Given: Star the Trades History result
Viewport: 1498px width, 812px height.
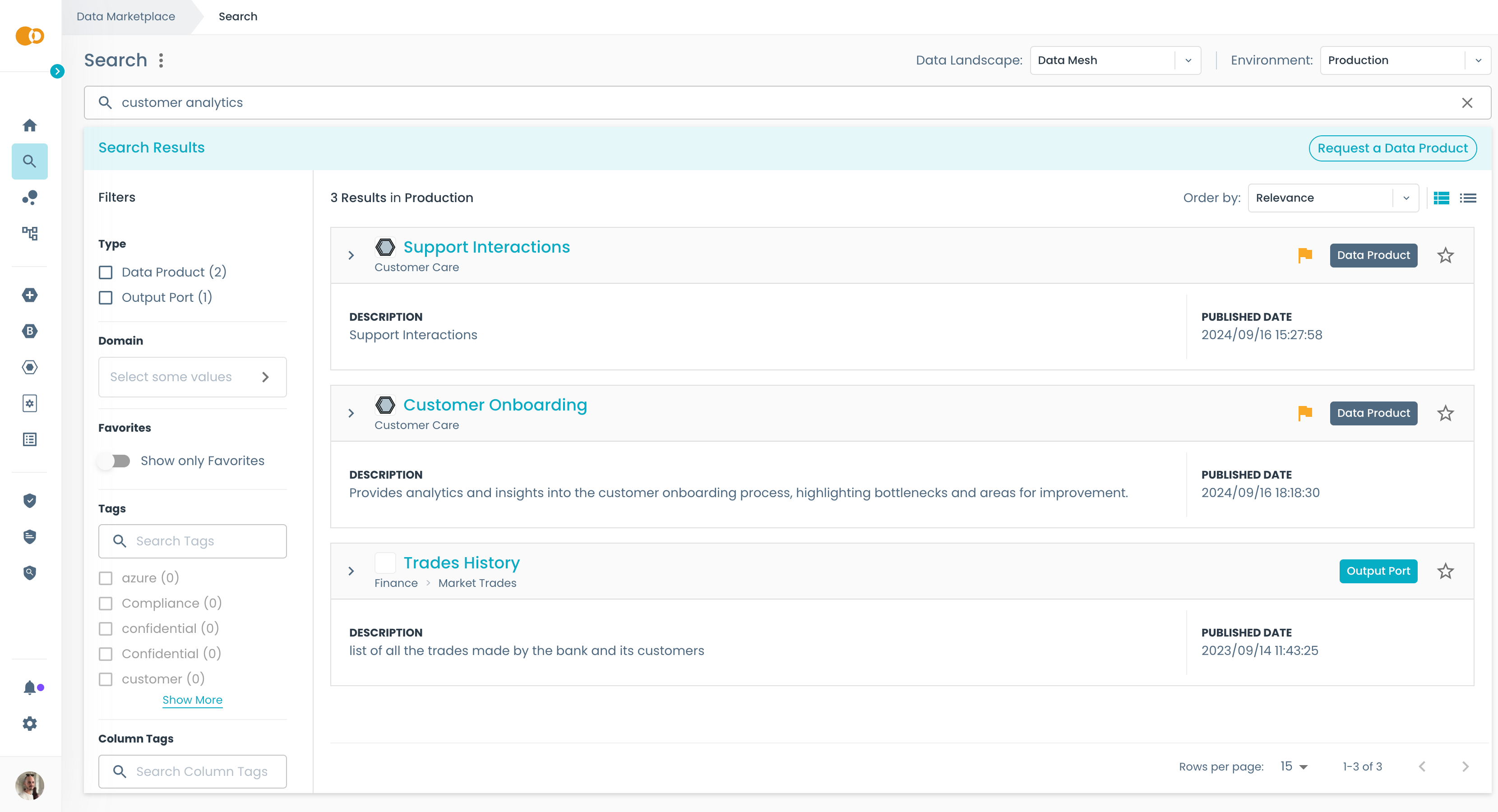Looking at the screenshot, I should tap(1445, 571).
